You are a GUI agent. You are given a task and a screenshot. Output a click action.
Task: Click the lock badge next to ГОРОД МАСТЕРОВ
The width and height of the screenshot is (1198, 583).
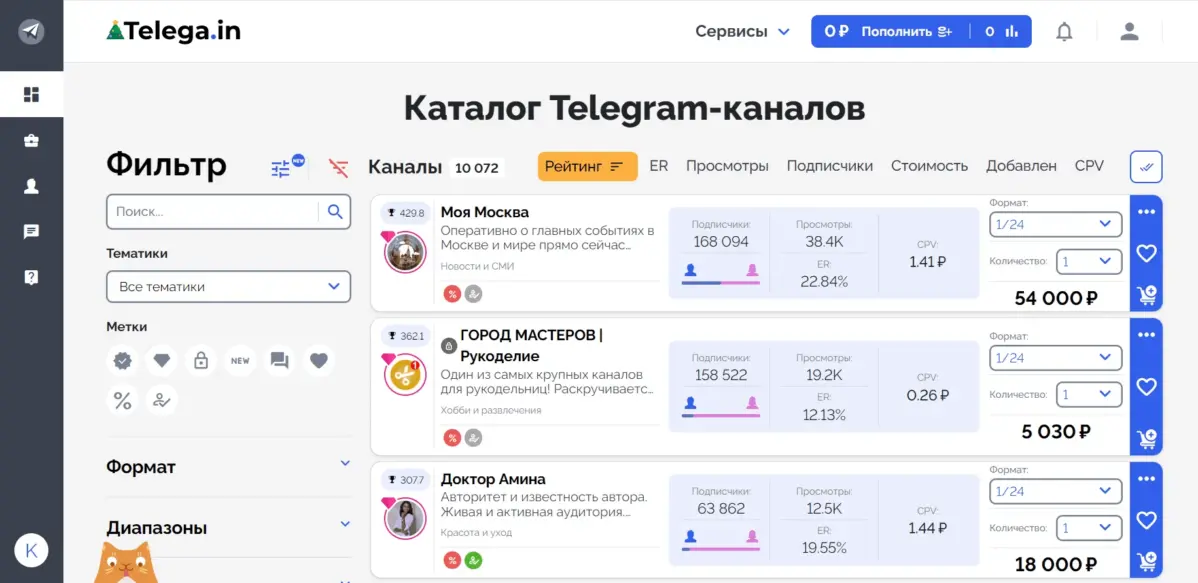tap(449, 346)
